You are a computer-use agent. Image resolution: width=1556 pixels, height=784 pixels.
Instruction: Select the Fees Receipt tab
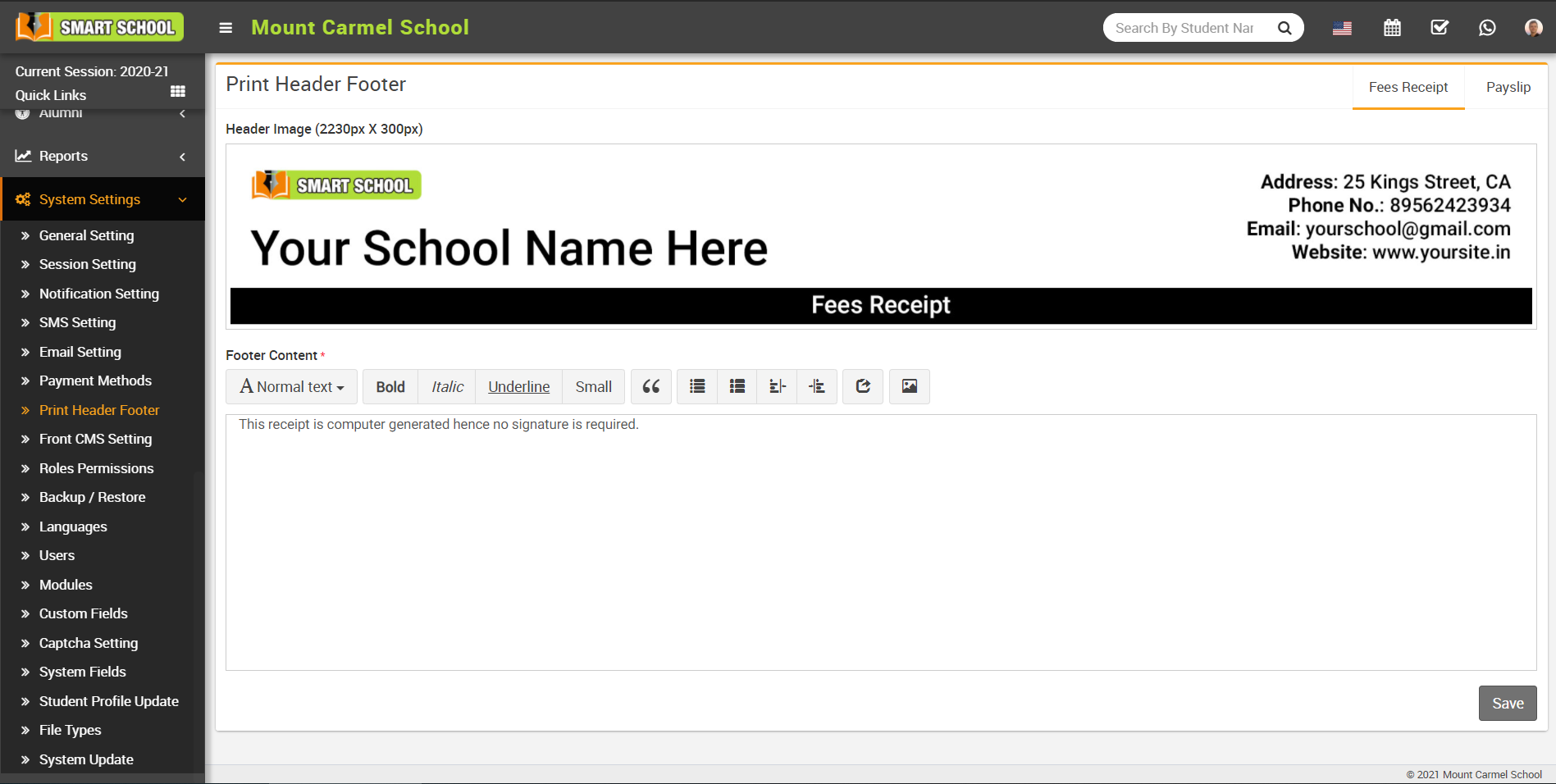1408,87
